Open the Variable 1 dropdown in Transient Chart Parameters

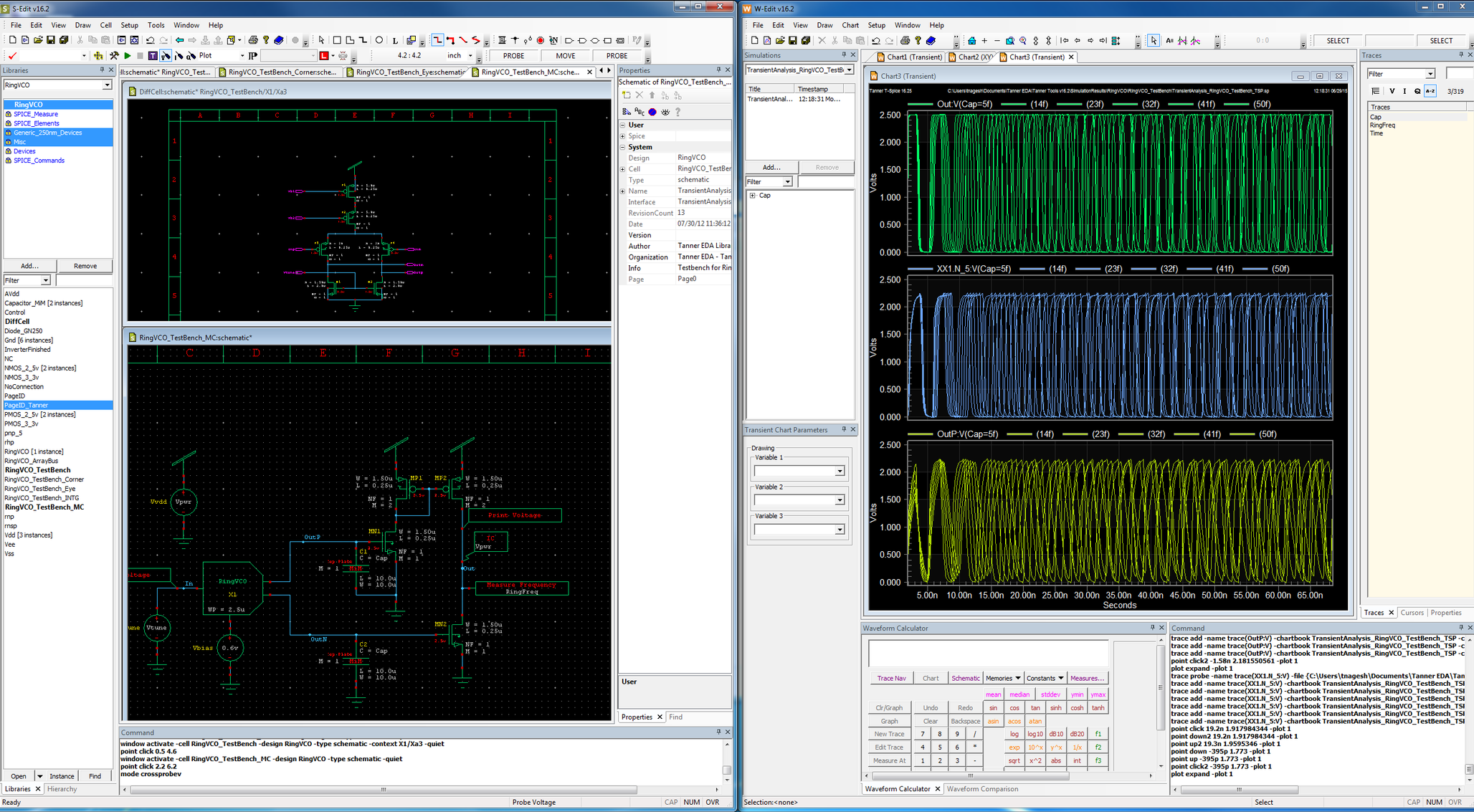[839, 472]
